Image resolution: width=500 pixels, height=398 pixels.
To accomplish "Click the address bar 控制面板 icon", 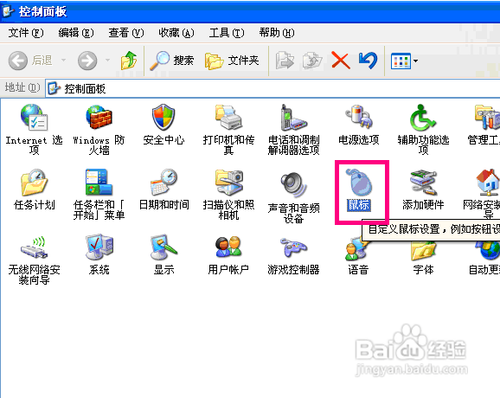I will coord(54,89).
